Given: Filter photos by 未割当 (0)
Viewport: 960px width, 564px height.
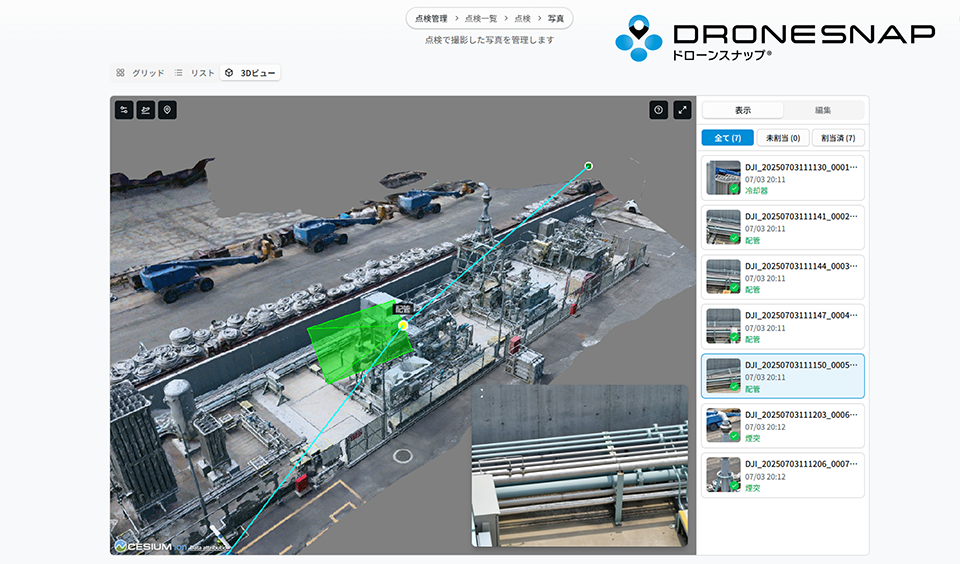Looking at the screenshot, I should point(782,138).
